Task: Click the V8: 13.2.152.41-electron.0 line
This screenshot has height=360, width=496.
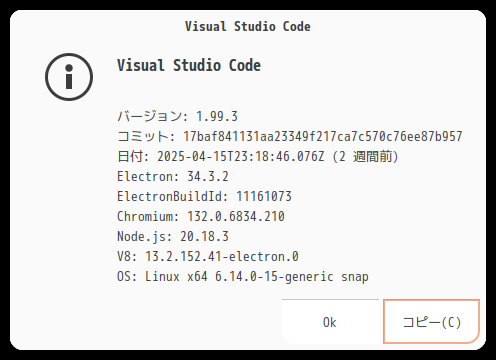Action: [x=208, y=256]
